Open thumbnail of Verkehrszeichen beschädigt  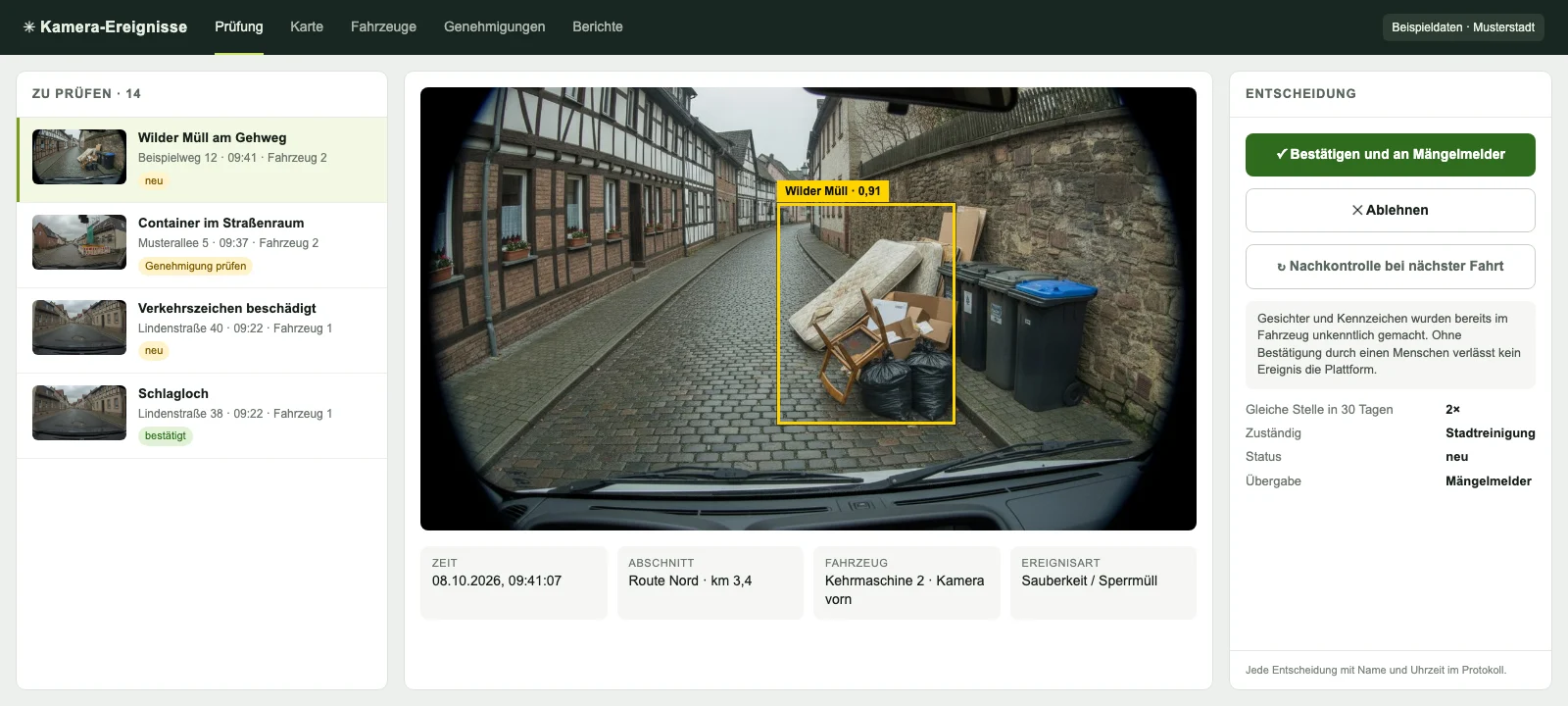(79, 328)
